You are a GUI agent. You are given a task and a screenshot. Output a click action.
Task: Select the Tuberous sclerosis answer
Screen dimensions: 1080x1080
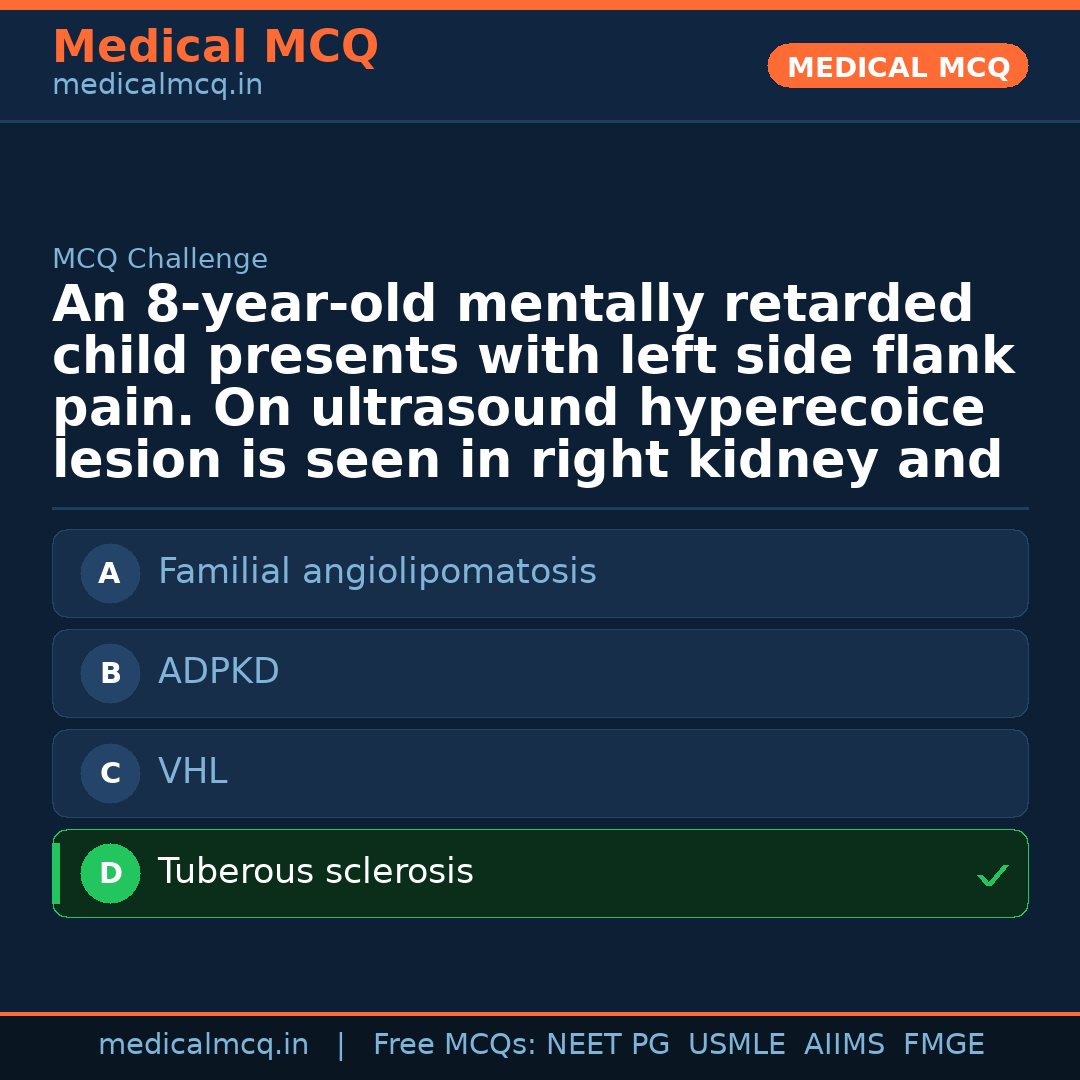(316, 872)
